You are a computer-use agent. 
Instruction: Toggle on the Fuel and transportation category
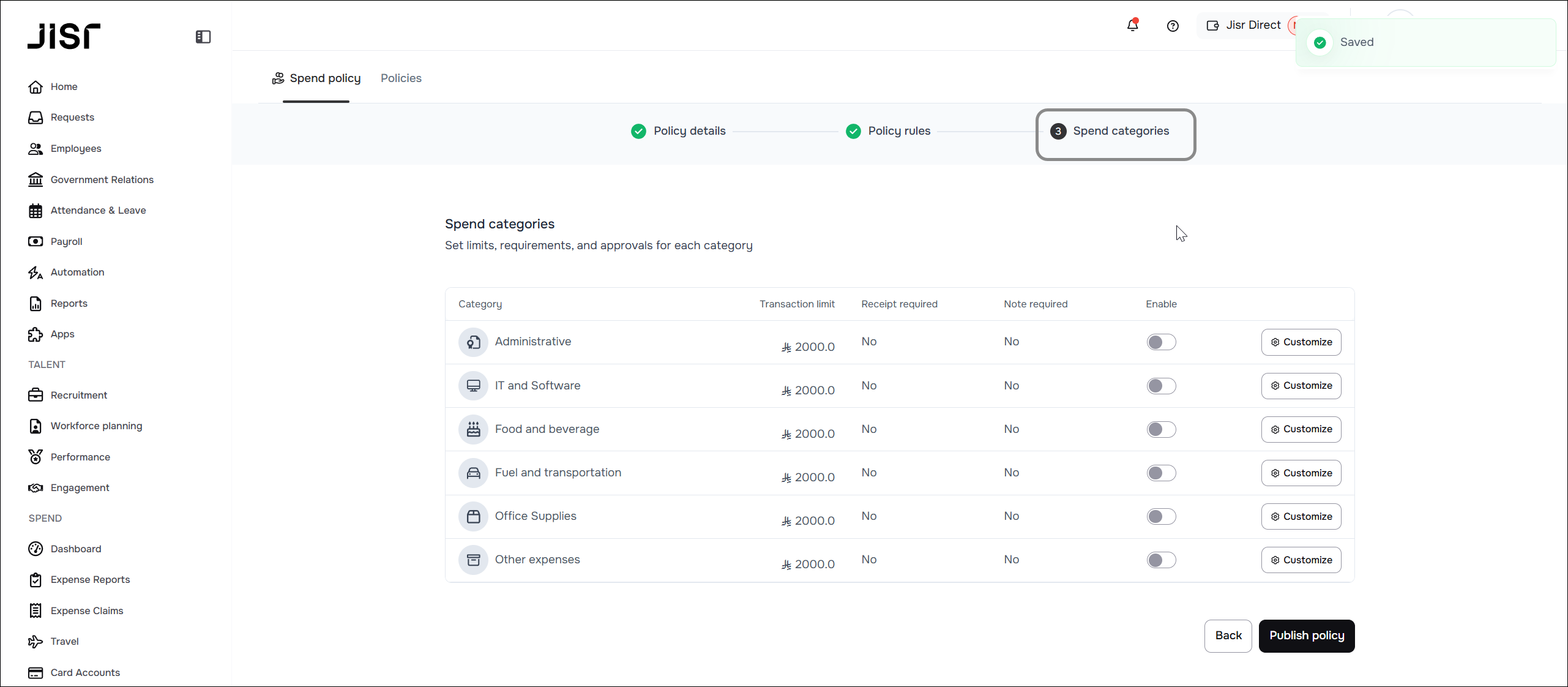point(1161,473)
